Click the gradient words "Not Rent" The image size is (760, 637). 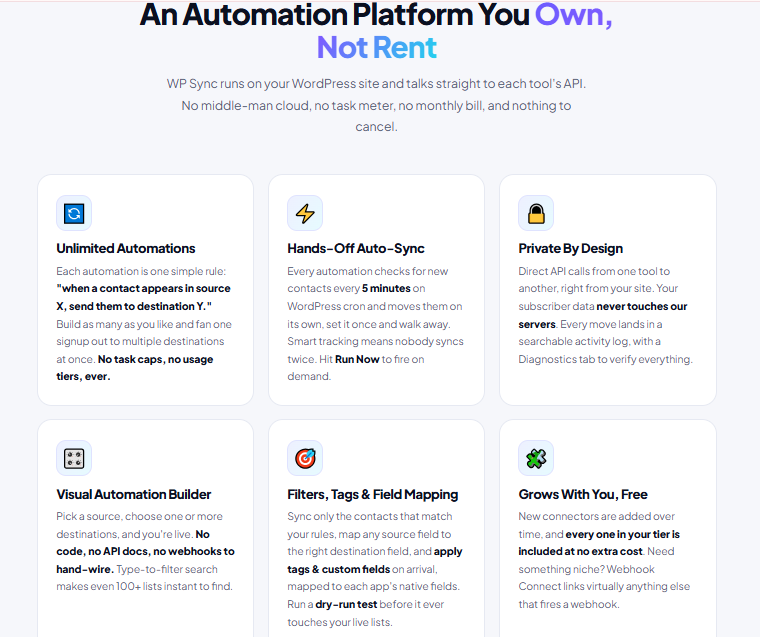click(x=377, y=48)
